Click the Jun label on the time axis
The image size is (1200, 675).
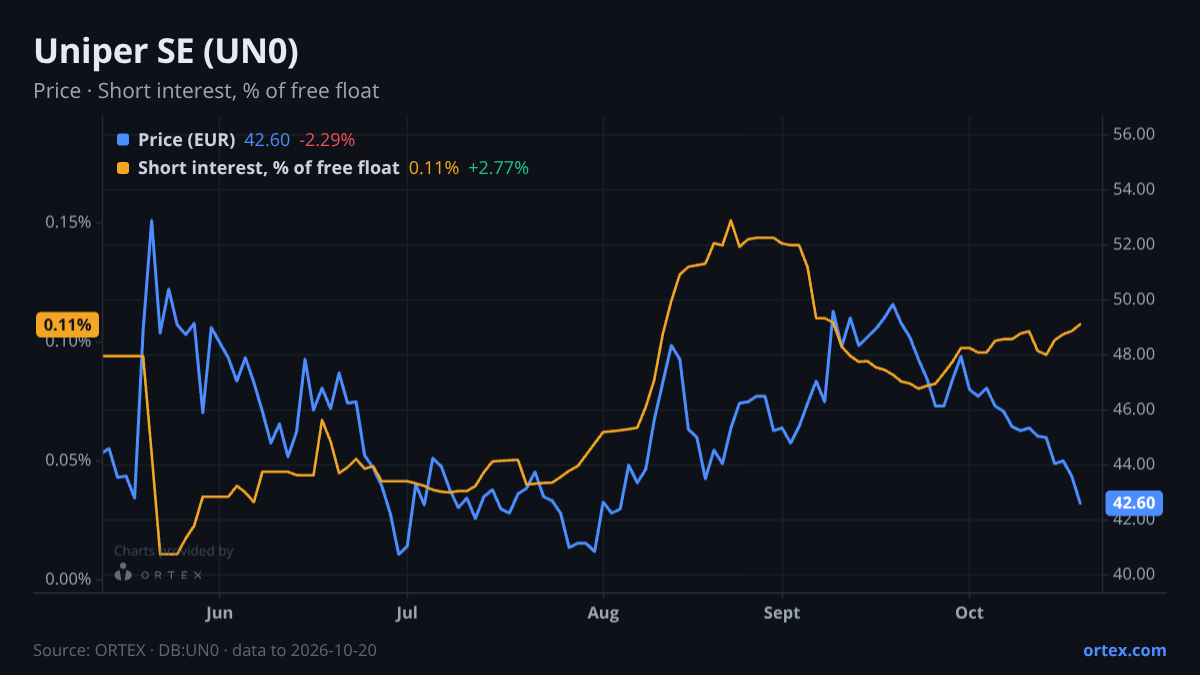[x=218, y=613]
